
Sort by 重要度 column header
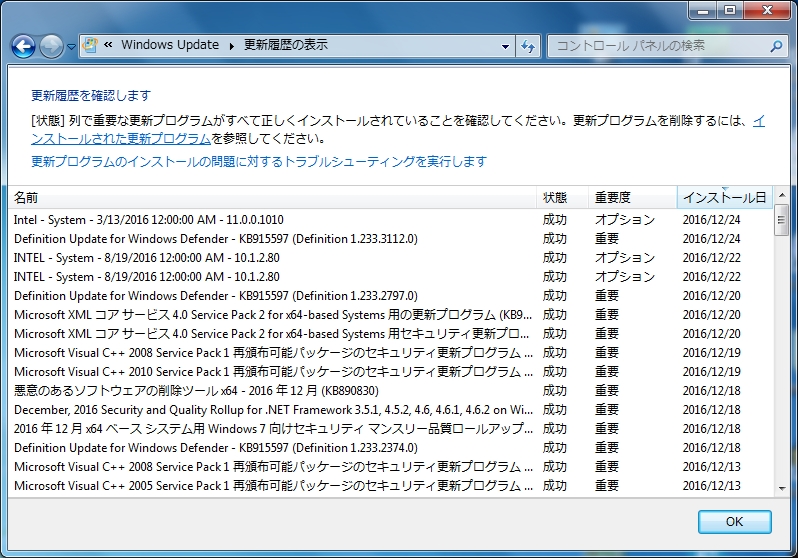pyautogui.click(x=633, y=198)
